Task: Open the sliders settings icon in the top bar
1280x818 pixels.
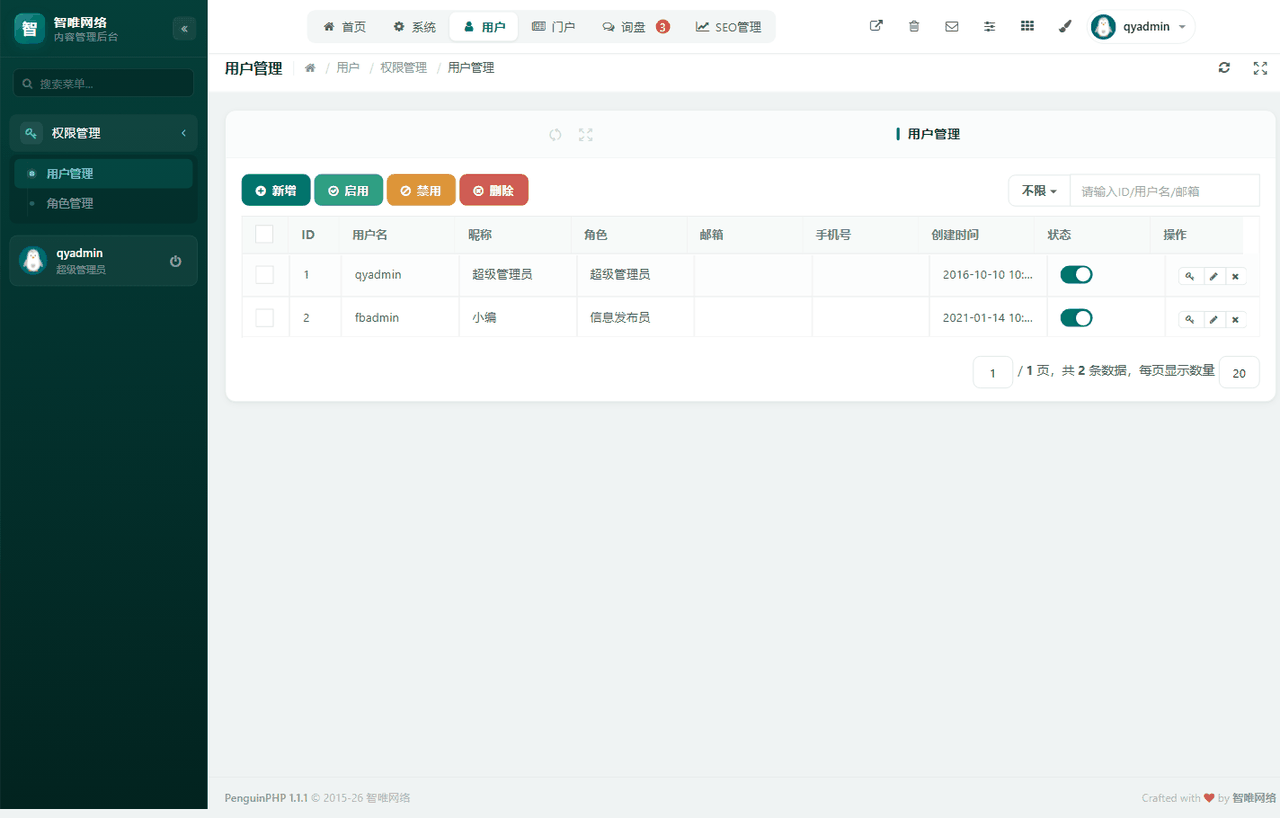Action: [990, 27]
